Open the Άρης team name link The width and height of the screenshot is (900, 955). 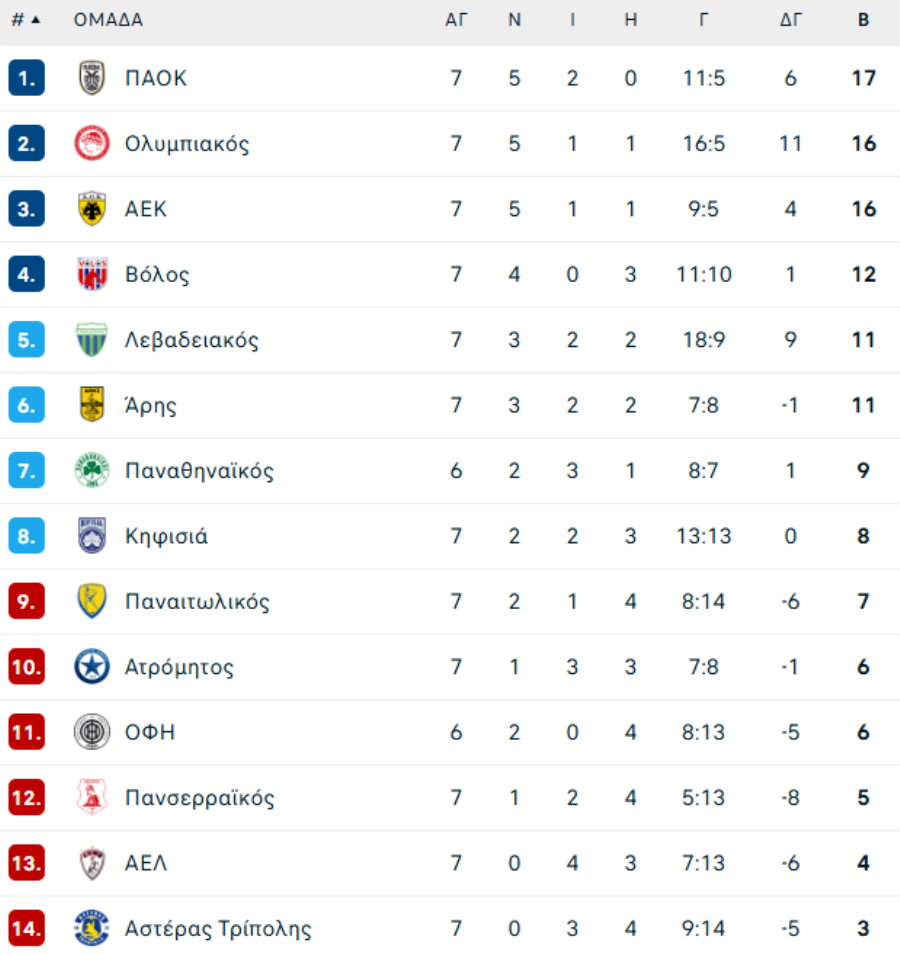click(x=151, y=405)
